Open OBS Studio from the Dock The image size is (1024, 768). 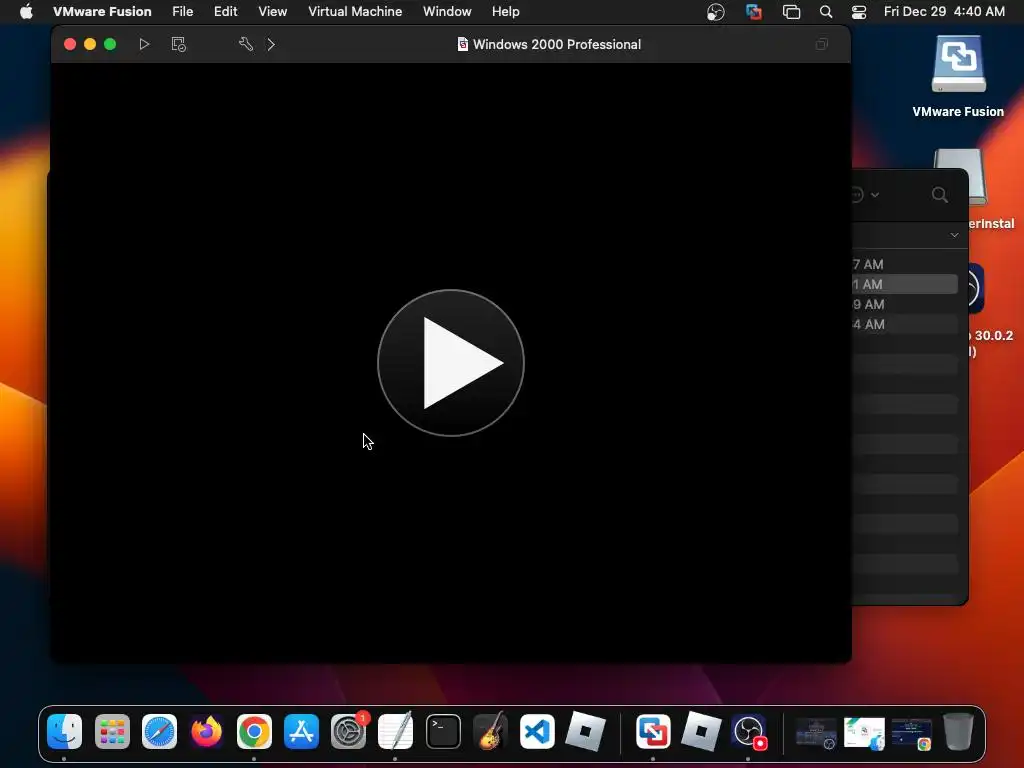pos(749,731)
